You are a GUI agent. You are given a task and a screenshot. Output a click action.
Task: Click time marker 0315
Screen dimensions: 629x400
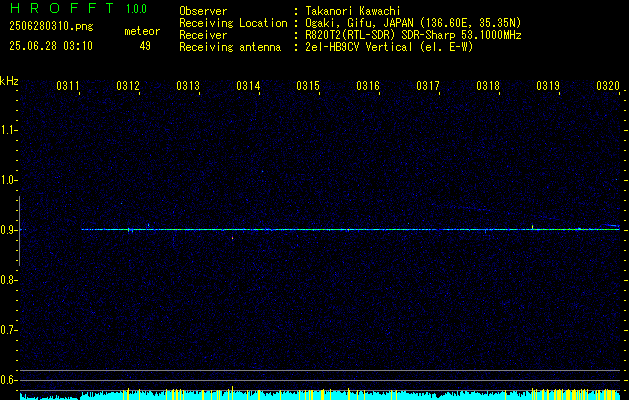308,85
